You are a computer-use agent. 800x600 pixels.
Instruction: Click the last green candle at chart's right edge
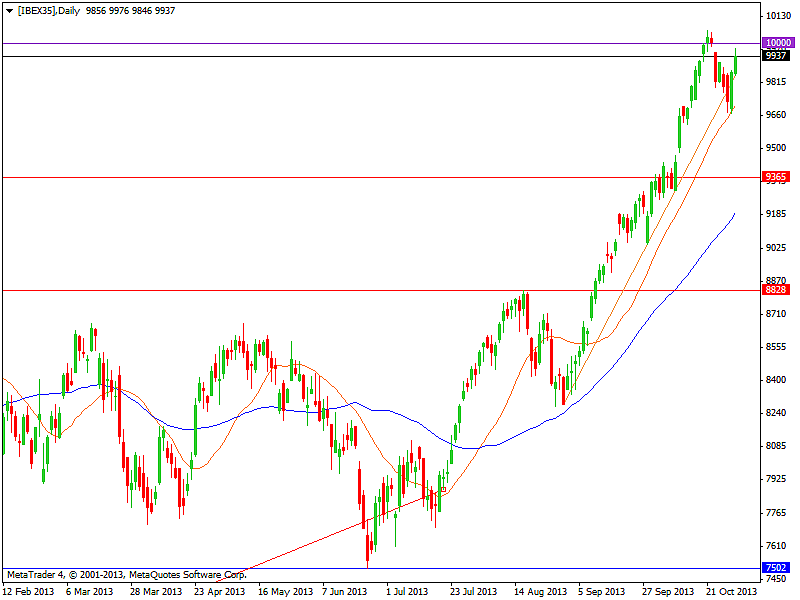[x=736, y=63]
